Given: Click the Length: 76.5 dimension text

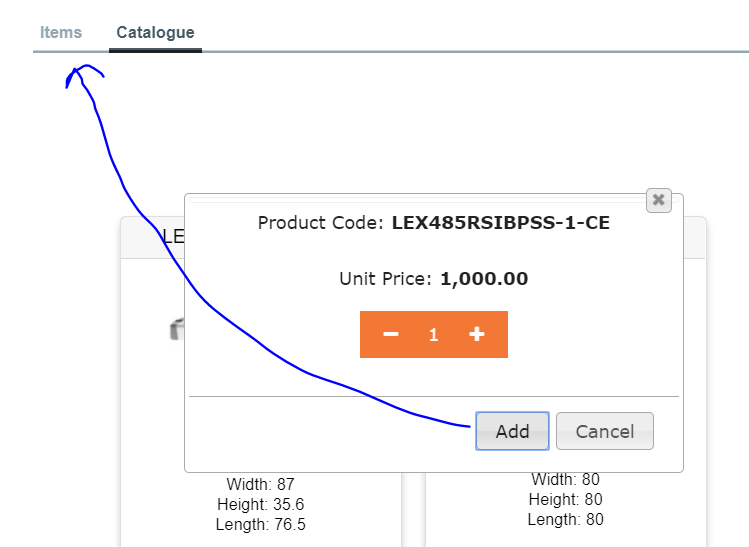Looking at the screenshot, I should pos(260,525).
